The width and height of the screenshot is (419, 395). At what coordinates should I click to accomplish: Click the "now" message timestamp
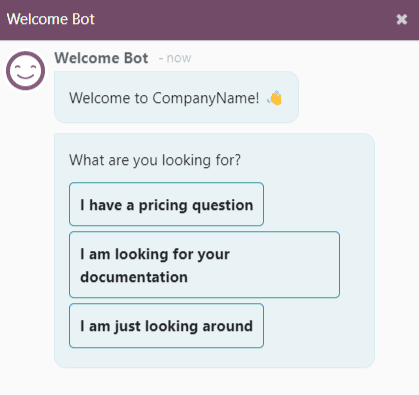click(179, 58)
